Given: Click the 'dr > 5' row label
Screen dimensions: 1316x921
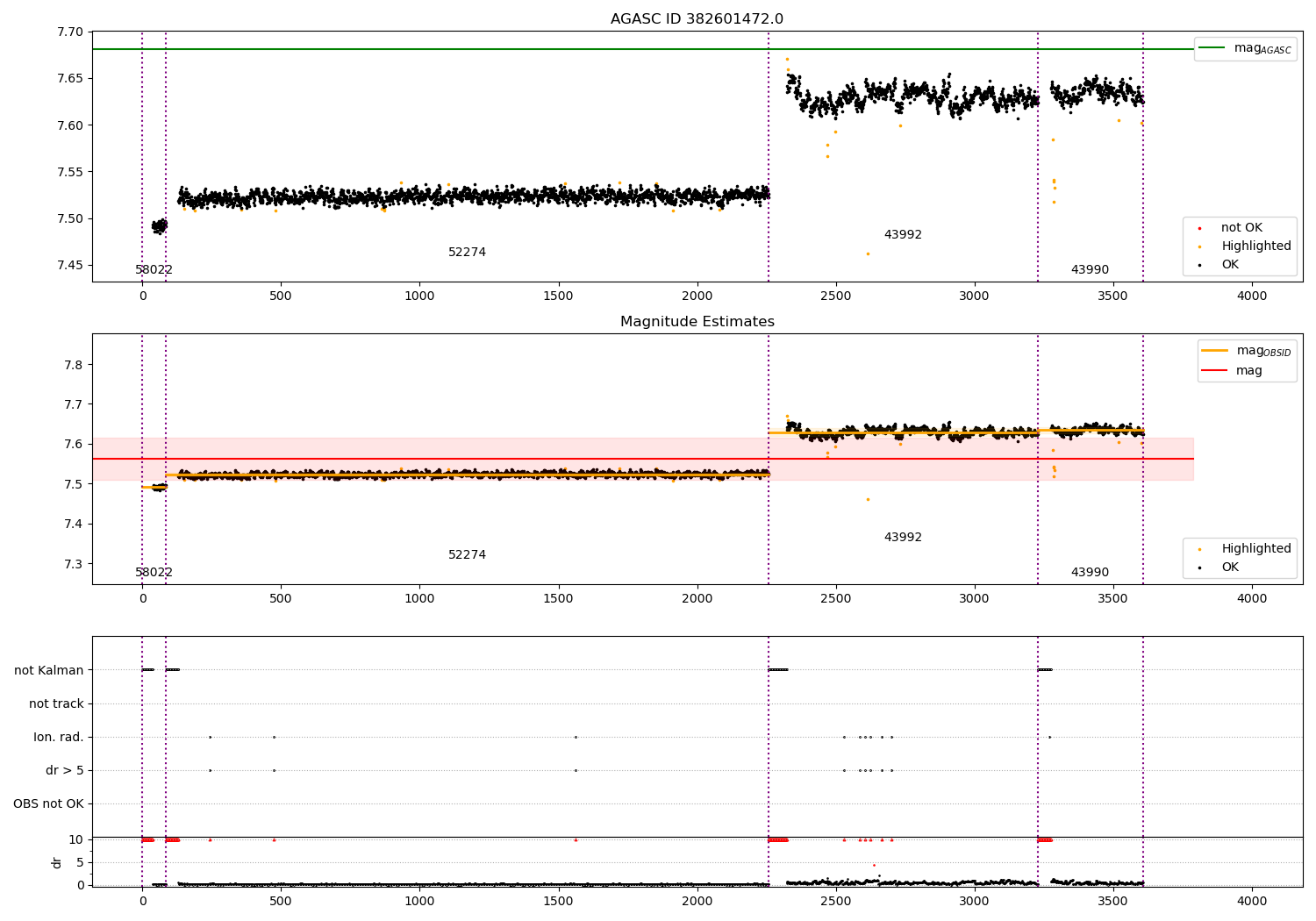Looking at the screenshot, I should (x=65, y=771).
